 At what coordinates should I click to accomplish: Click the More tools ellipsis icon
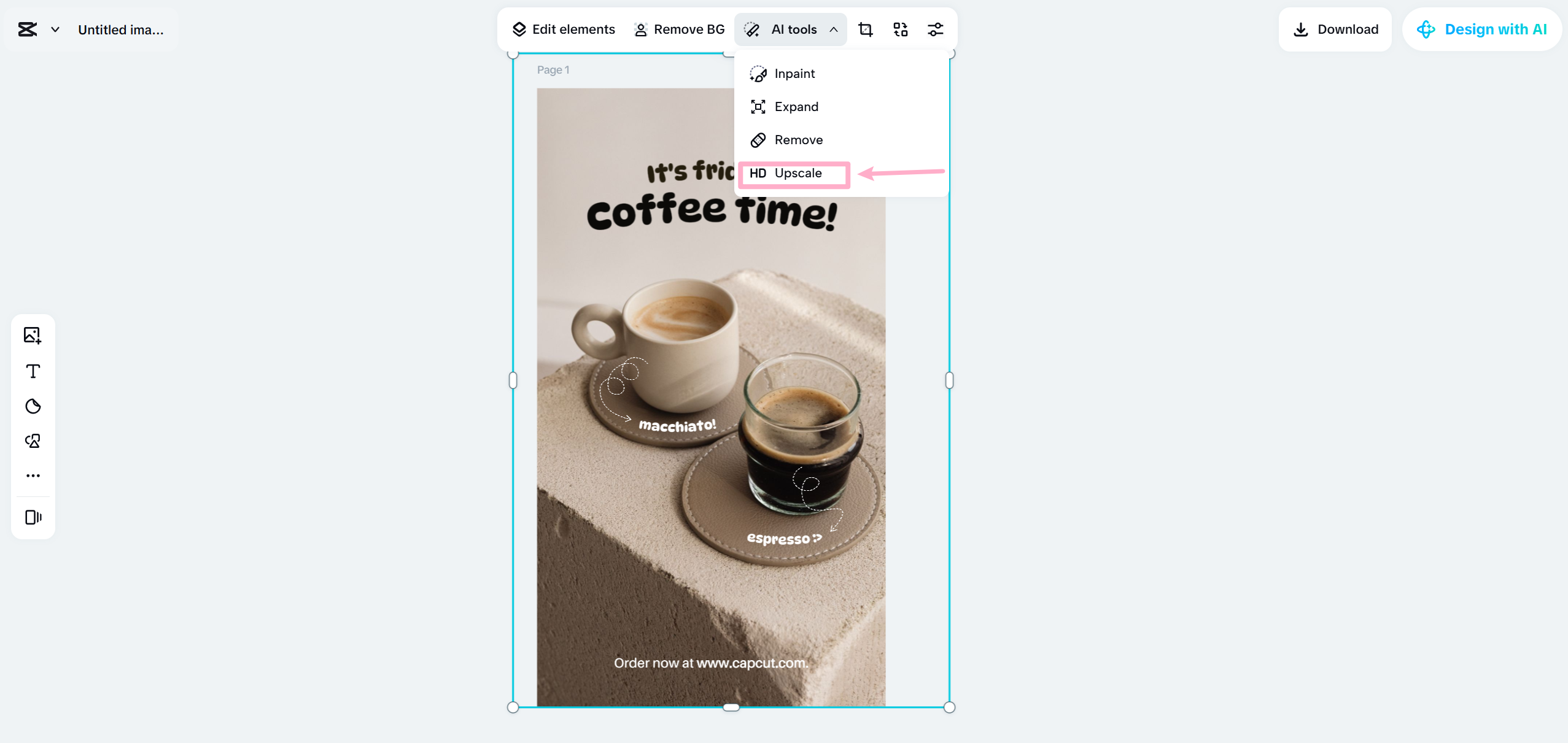[33, 475]
